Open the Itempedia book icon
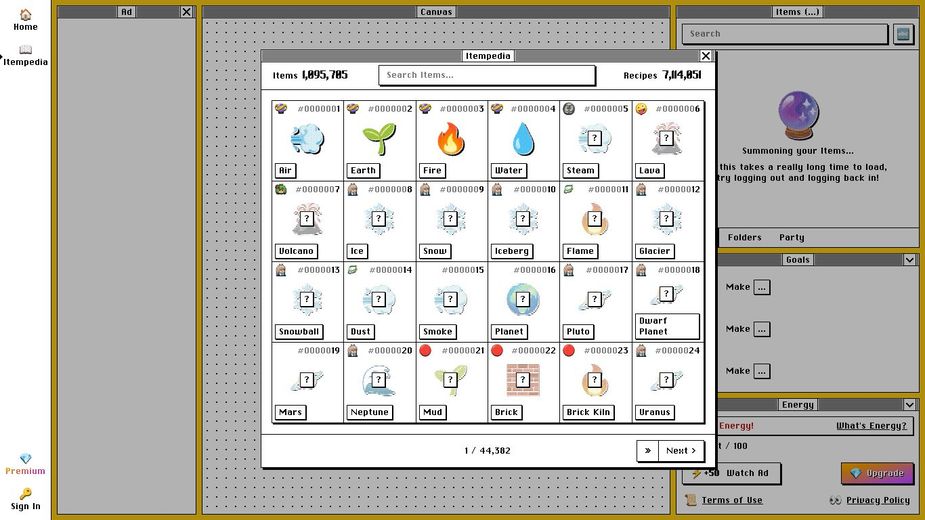The image size is (925, 520). [x=25, y=50]
